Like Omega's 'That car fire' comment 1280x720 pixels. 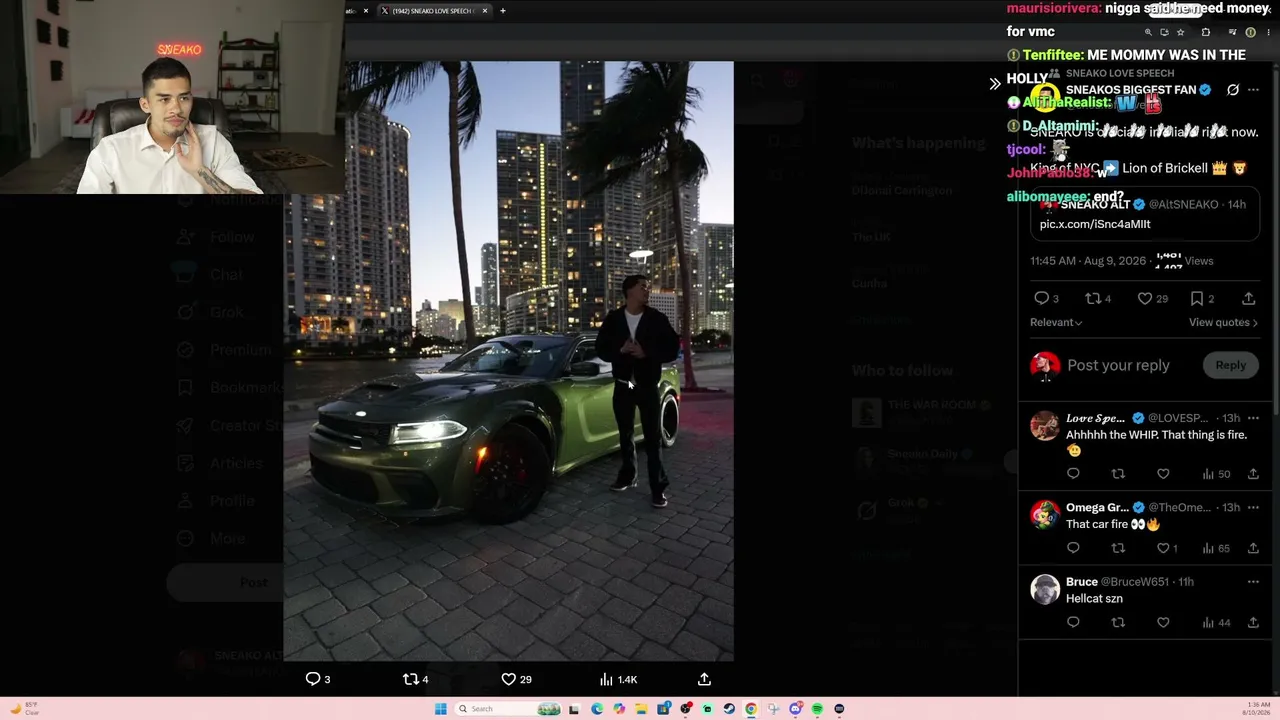click(1163, 548)
